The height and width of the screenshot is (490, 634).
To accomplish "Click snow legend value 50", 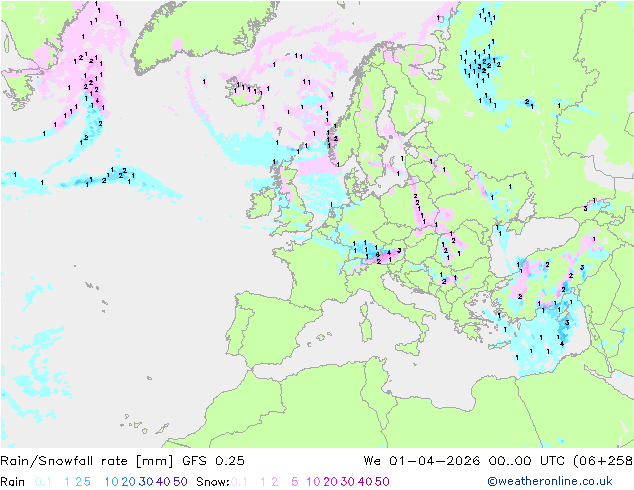I will pos(383,482).
